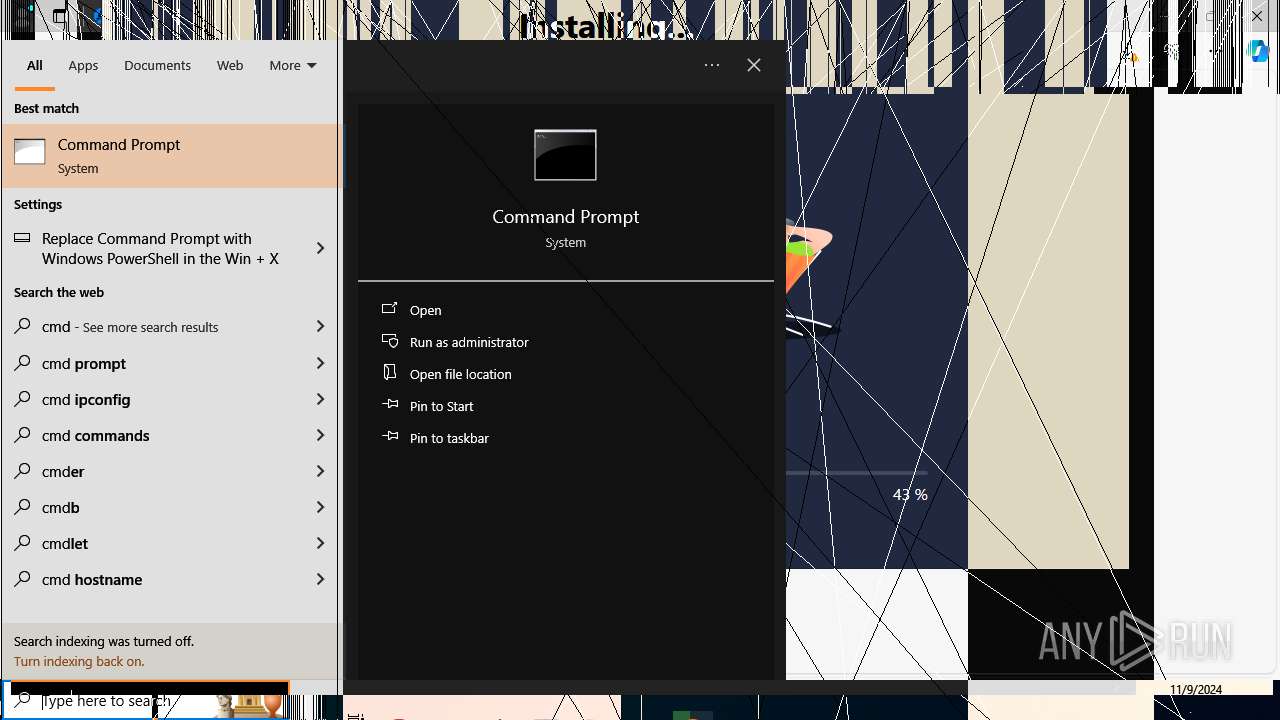Switch to the Web search tab
The width and height of the screenshot is (1280, 720).
(230, 65)
